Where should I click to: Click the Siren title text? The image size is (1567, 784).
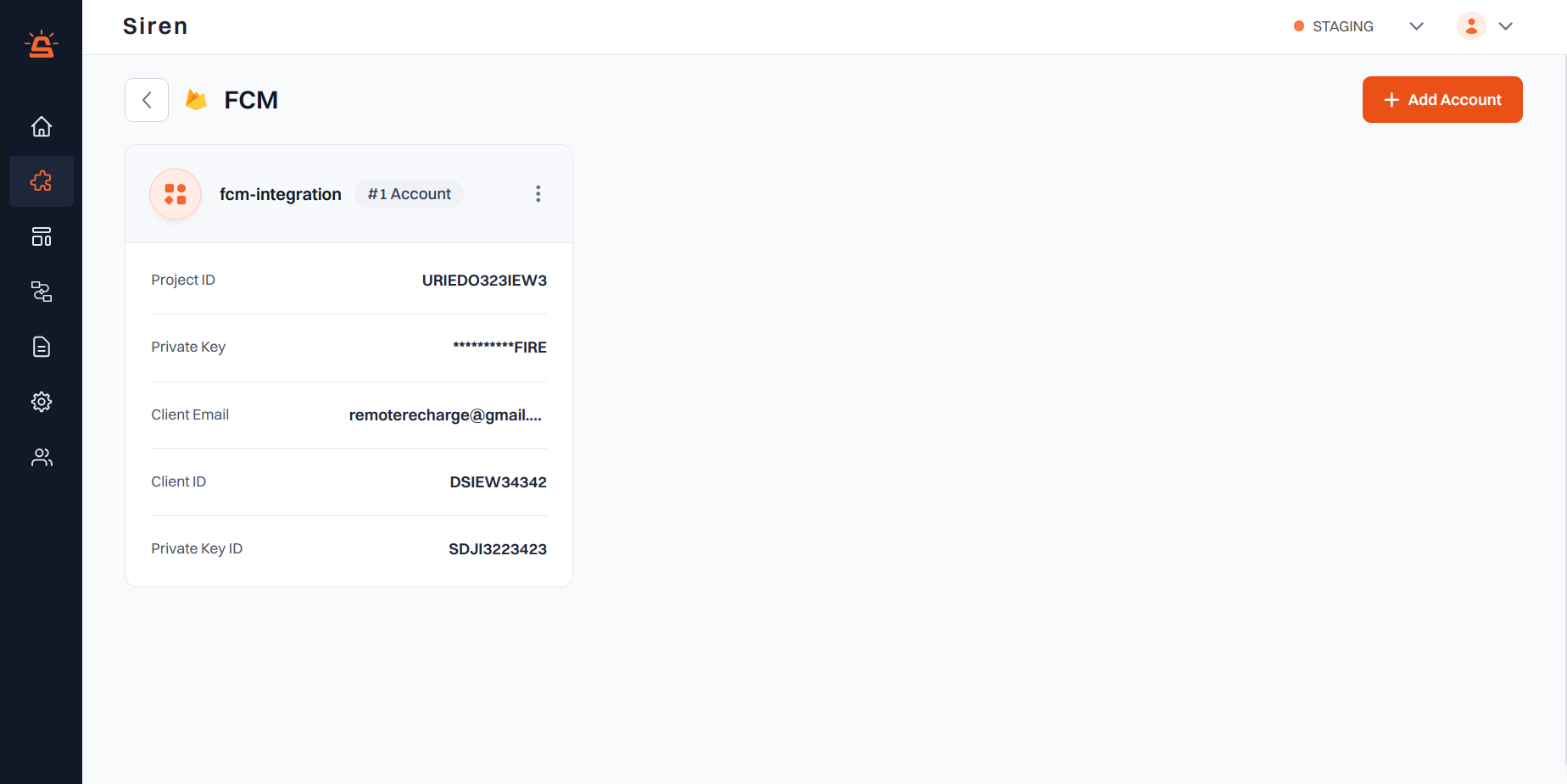155,26
